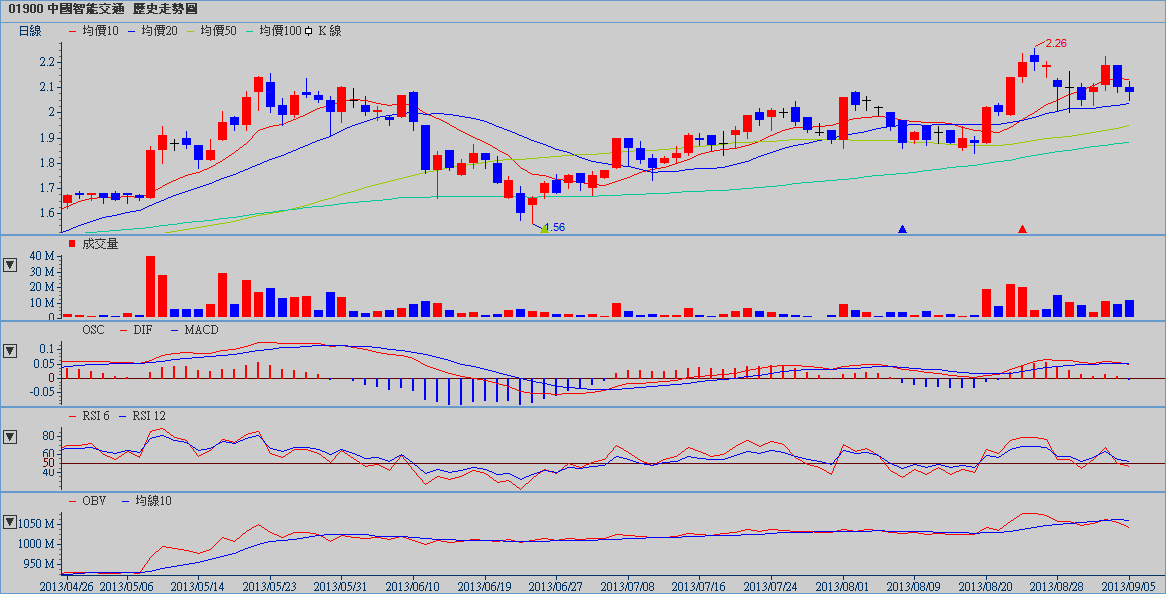Open the dropdown arrow for the 成交量 volume panel
Image resolution: width=1166 pixels, height=594 pixels.
(x=11, y=265)
